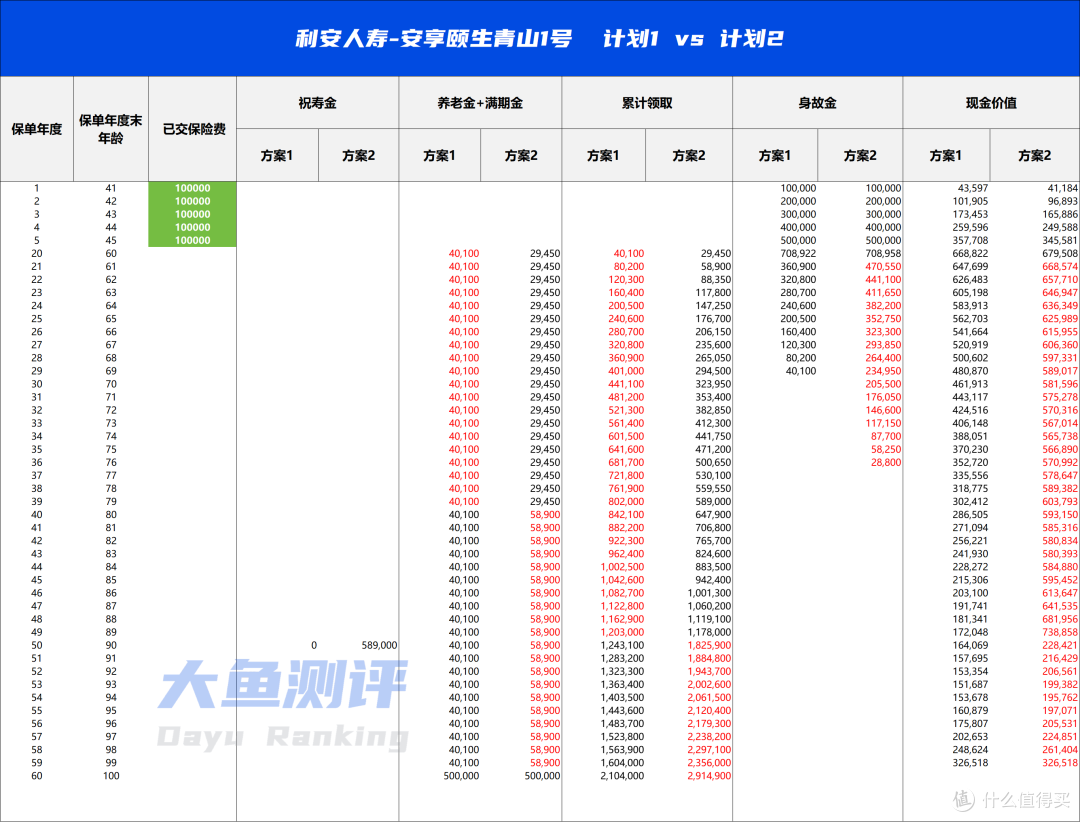Click red death benefit value 234,950
The image size is (1080, 822).
884,371
